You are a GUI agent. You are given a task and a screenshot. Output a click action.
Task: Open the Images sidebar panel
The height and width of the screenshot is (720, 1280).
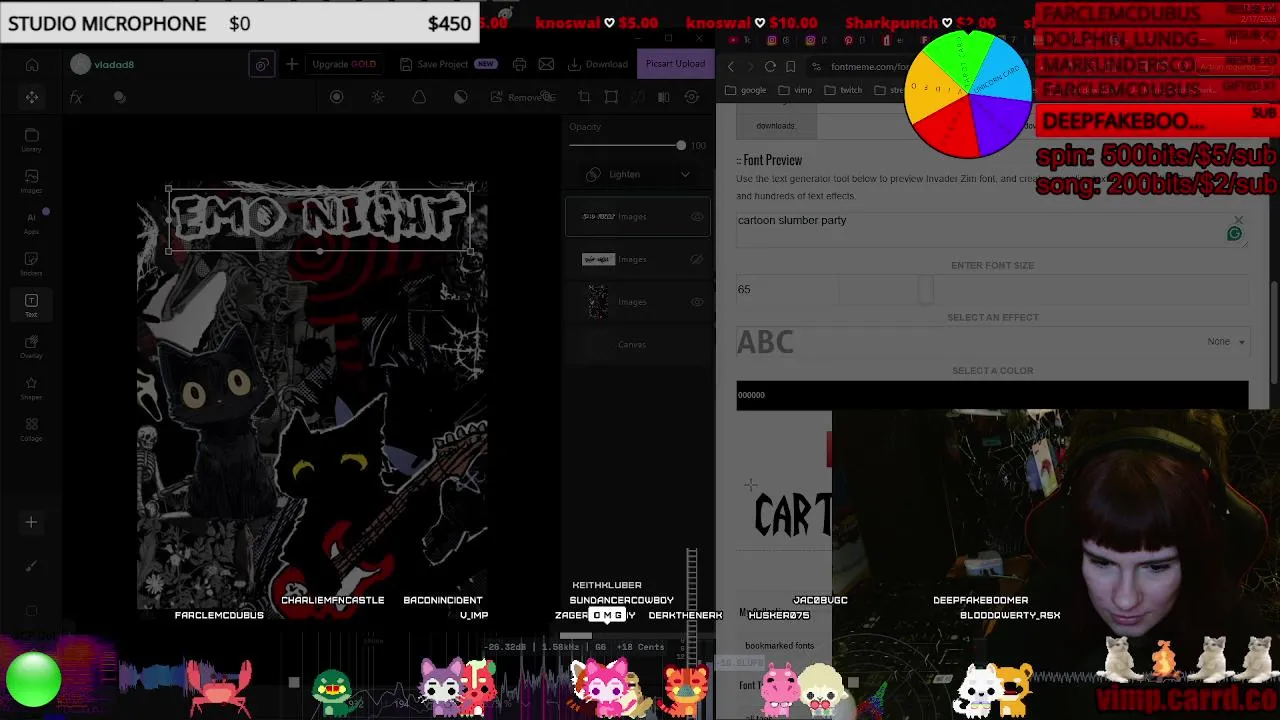click(x=31, y=181)
